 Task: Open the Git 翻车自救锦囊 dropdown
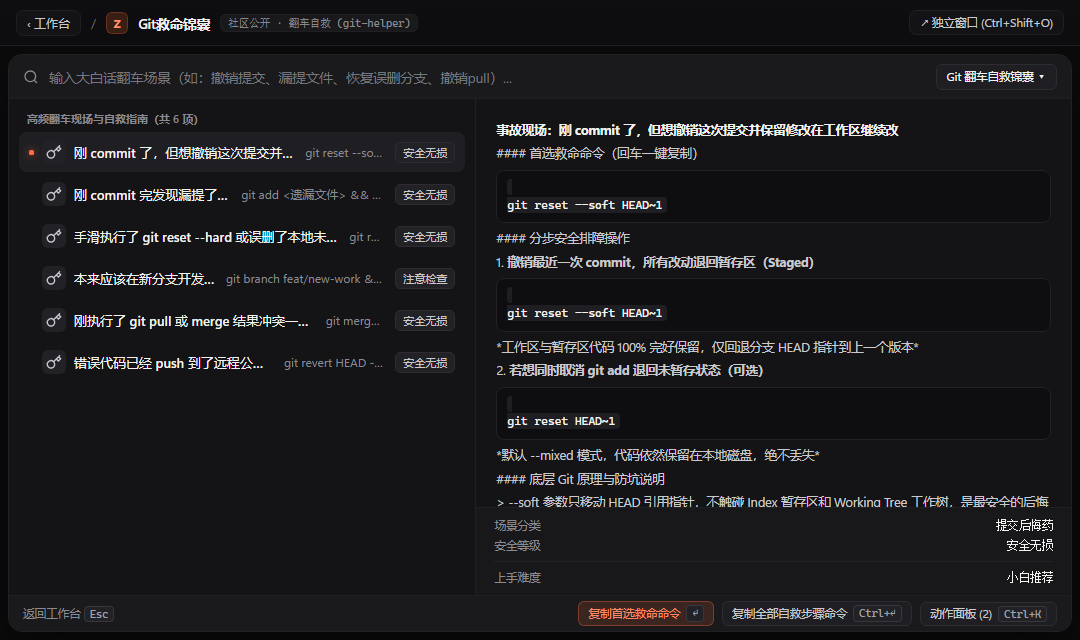(x=996, y=77)
